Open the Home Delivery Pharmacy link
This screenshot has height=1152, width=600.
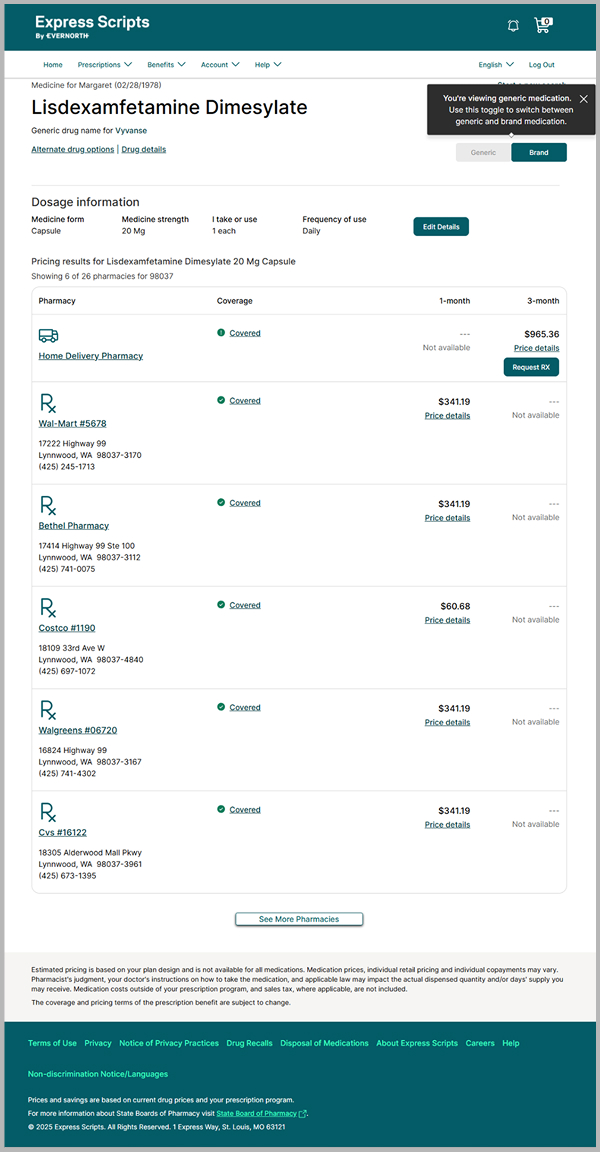click(x=91, y=356)
